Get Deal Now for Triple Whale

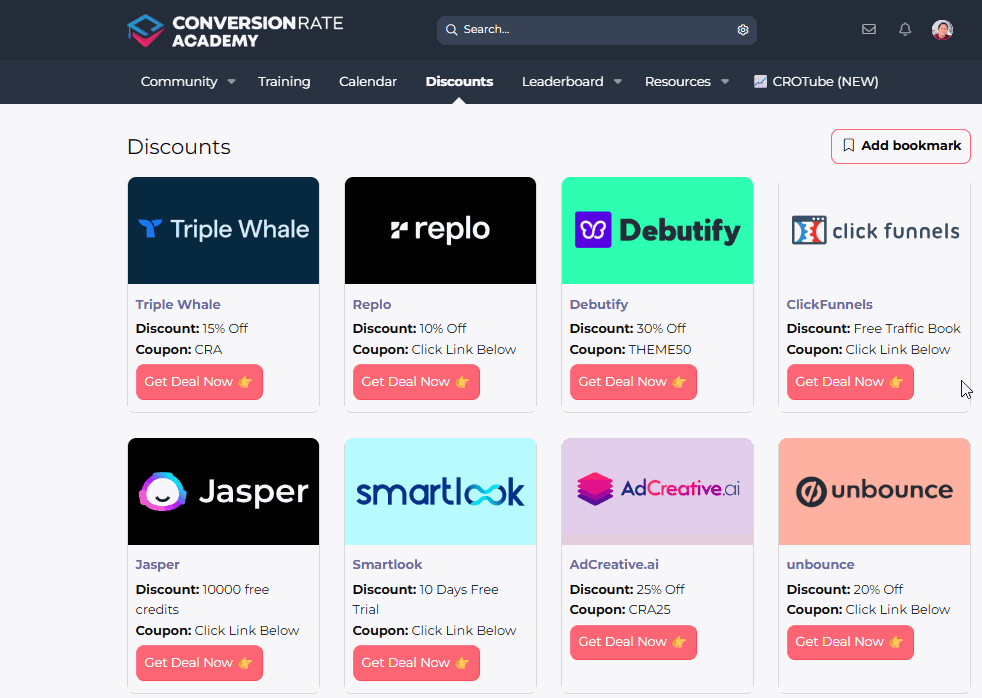pyautogui.click(x=199, y=382)
